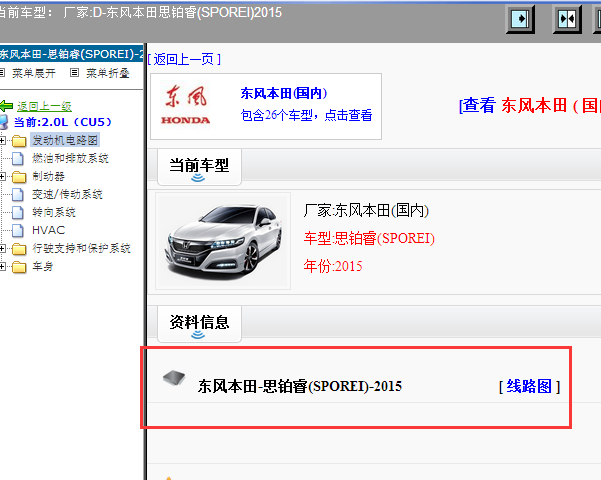Click the gray book icon beside 东风本田-思铂睿
The image size is (601, 480).
click(174, 377)
